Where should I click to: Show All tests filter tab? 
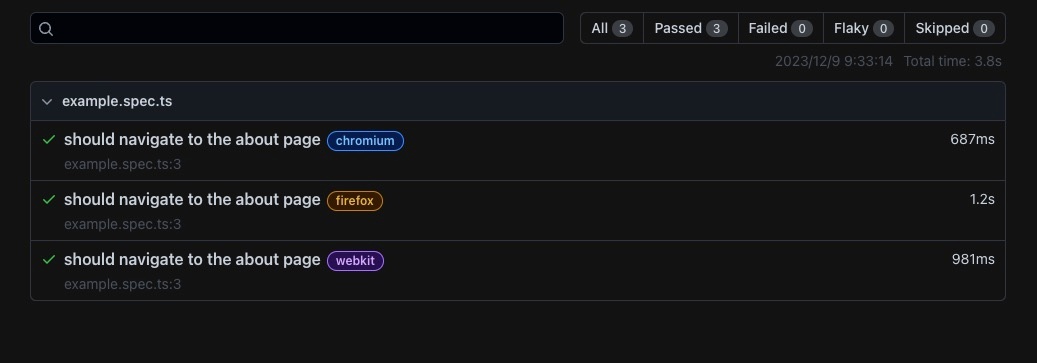point(612,28)
